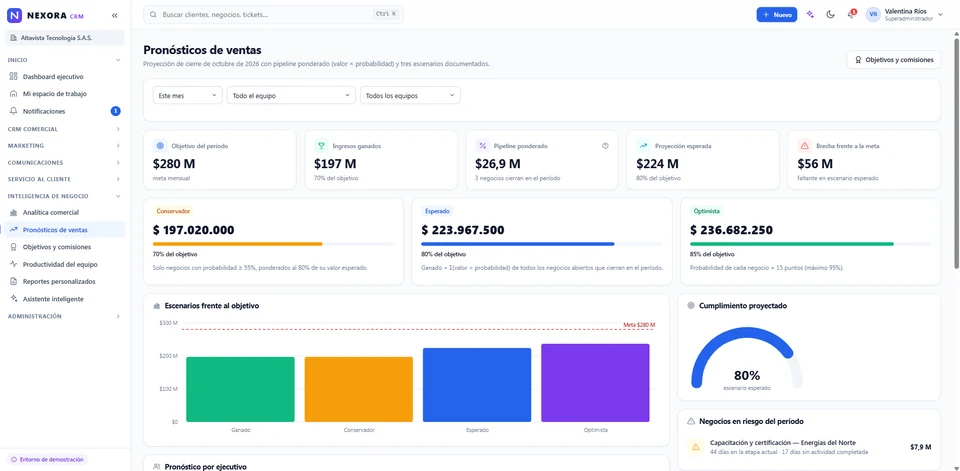Open the Todos los equipos dropdown
The width and height of the screenshot is (960, 471).
tap(410, 96)
